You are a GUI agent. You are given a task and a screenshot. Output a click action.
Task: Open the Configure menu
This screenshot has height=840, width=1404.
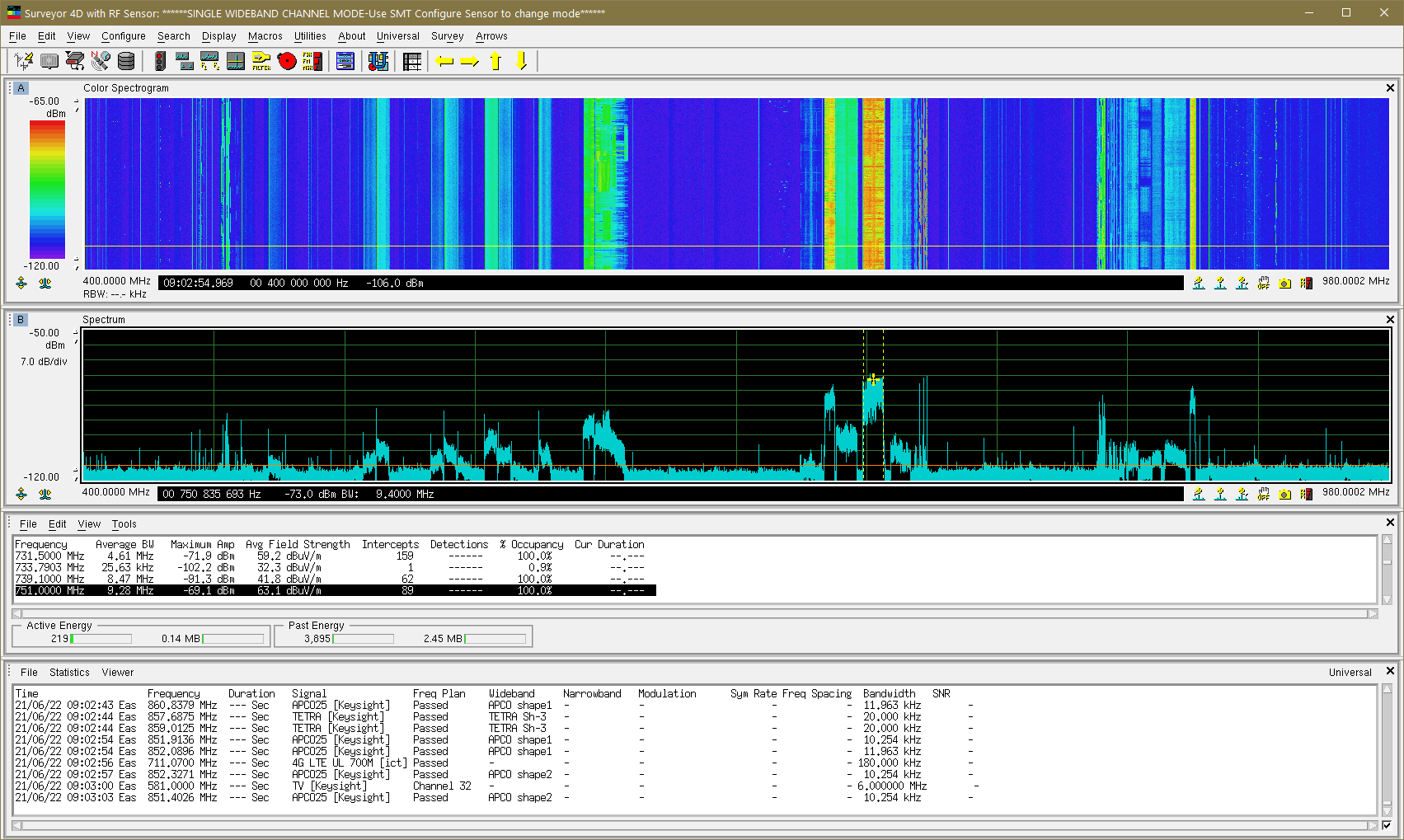(123, 35)
